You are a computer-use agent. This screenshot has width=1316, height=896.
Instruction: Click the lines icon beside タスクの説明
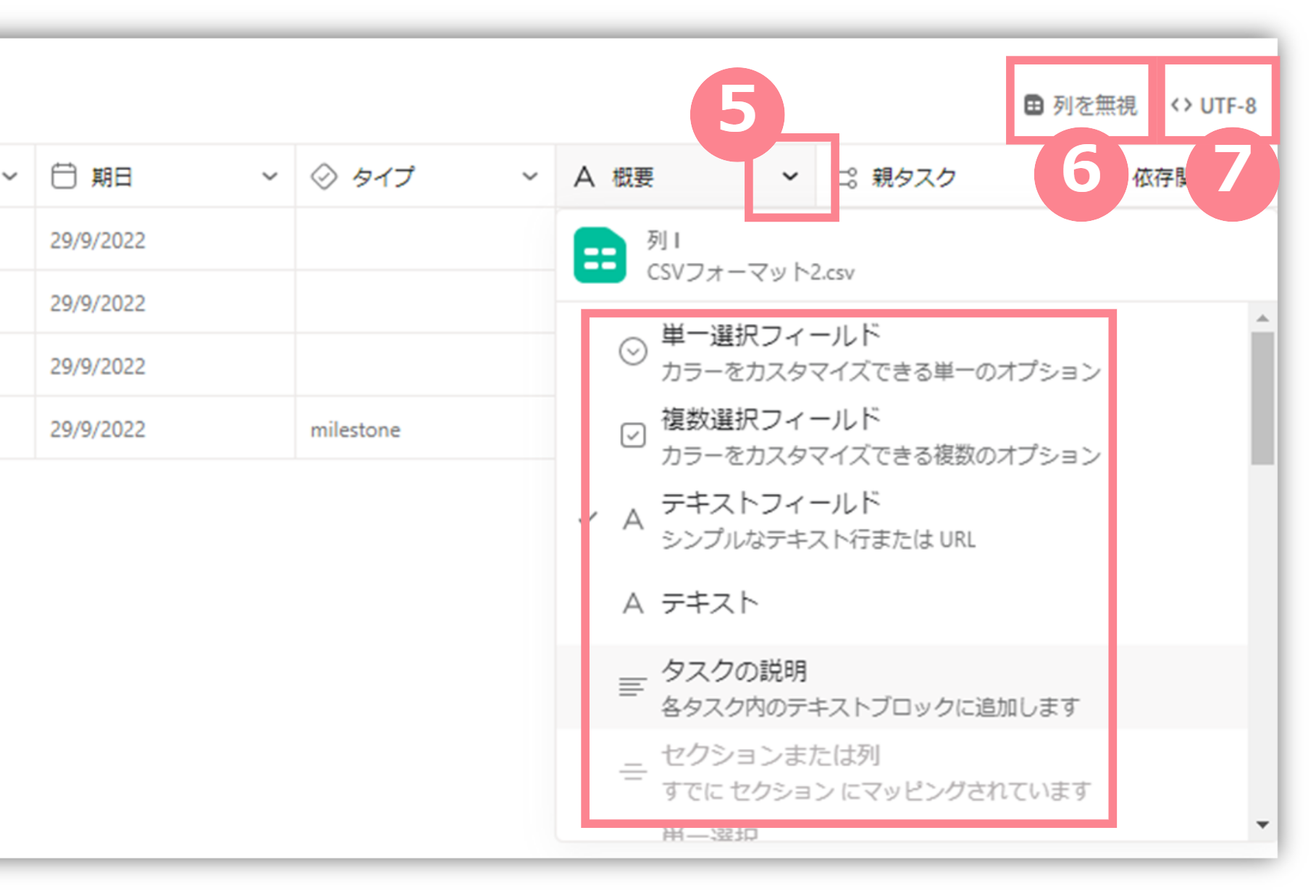[x=632, y=687]
